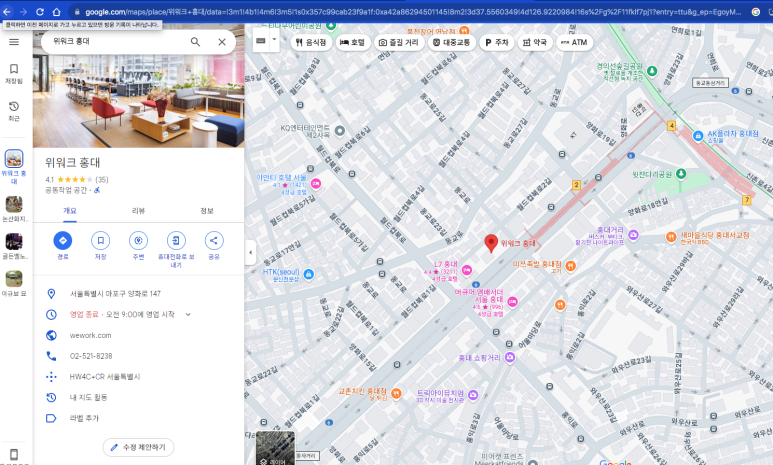Click the HTK(seoul) marker
This screenshot has width=773, height=465.
[308, 274]
